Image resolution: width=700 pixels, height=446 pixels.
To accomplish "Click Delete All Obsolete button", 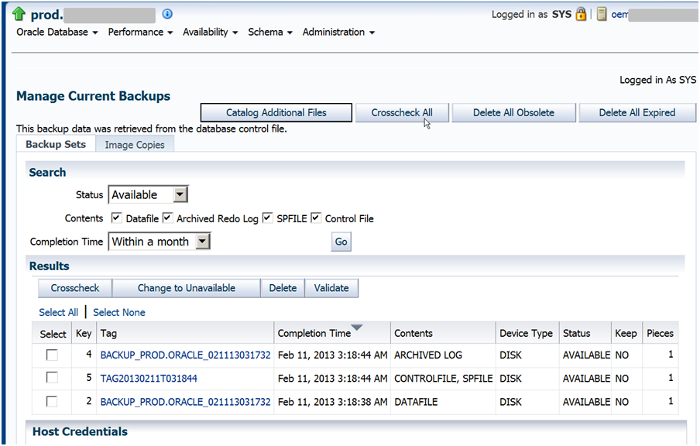I will point(514,113).
